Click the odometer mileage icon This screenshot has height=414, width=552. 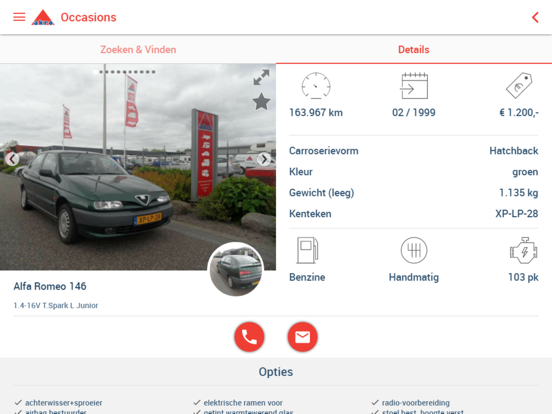click(316, 86)
